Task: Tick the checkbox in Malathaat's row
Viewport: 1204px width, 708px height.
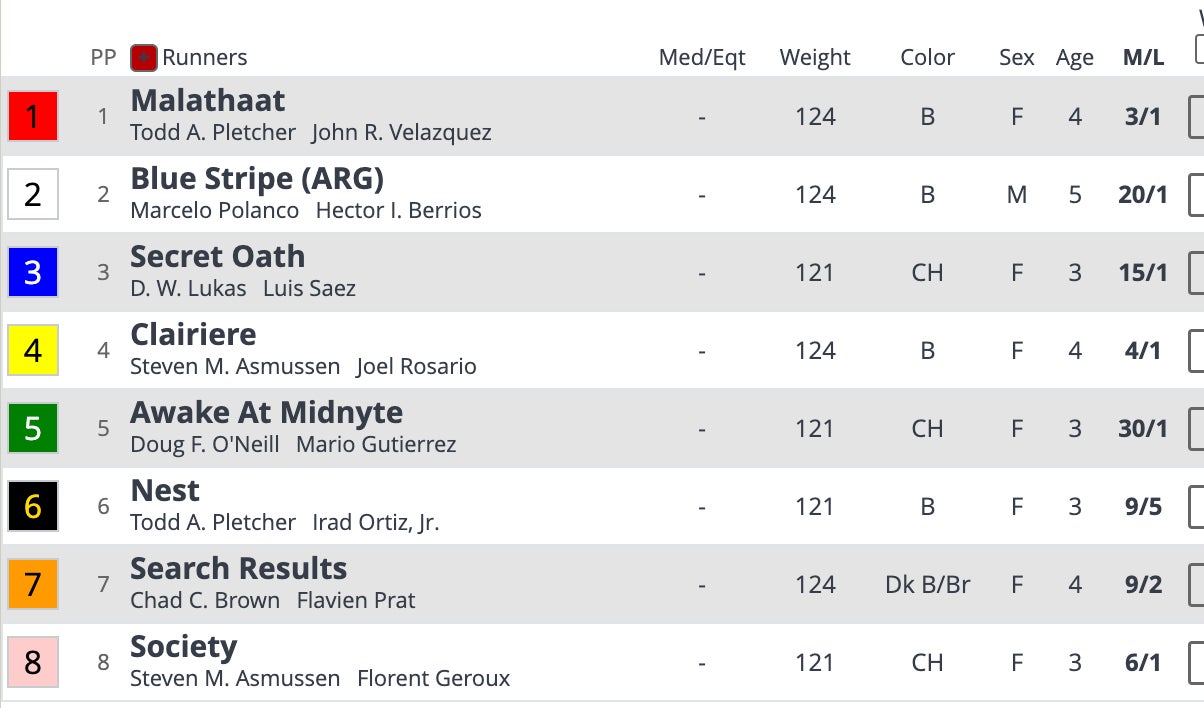Action: tap(1196, 117)
